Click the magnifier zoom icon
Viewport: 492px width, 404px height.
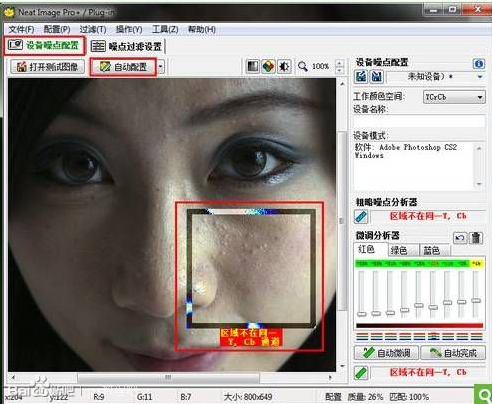pos(303,66)
